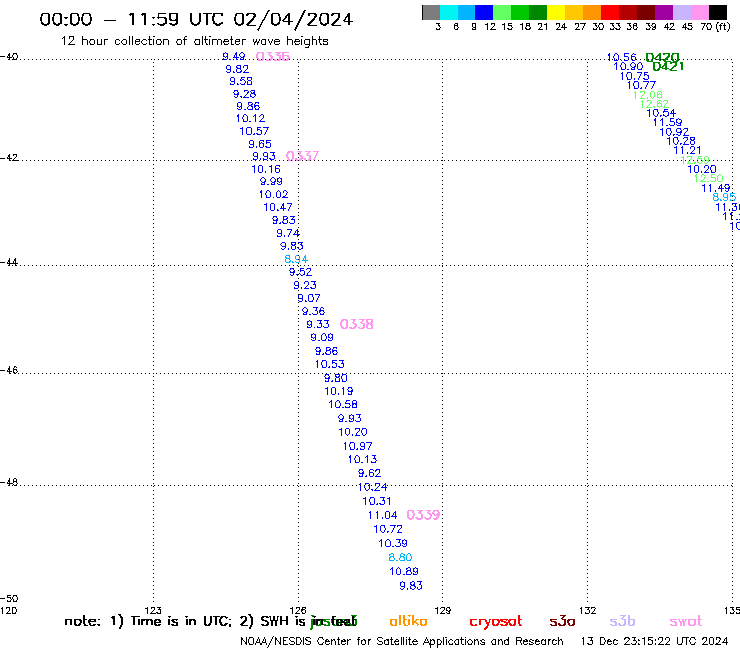Click the 9.74 wave height value

288,233
